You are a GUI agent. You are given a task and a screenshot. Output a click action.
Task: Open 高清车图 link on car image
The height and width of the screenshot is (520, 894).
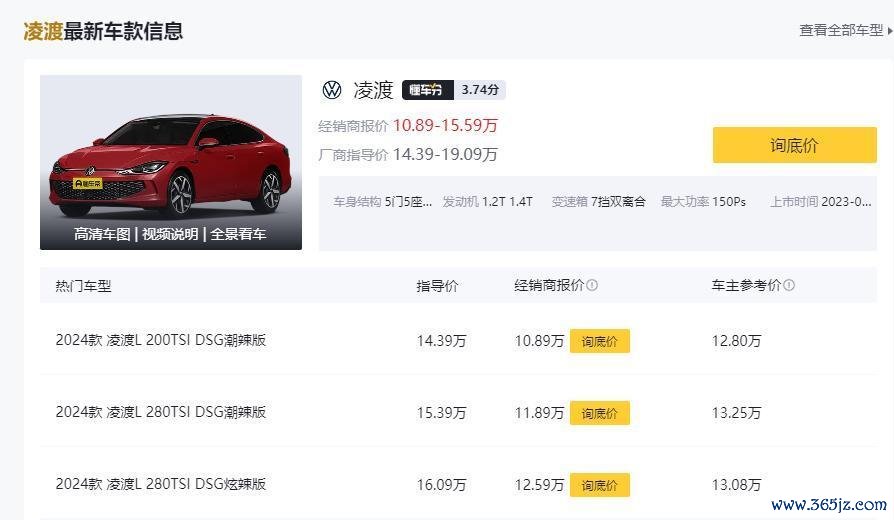click(x=102, y=234)
